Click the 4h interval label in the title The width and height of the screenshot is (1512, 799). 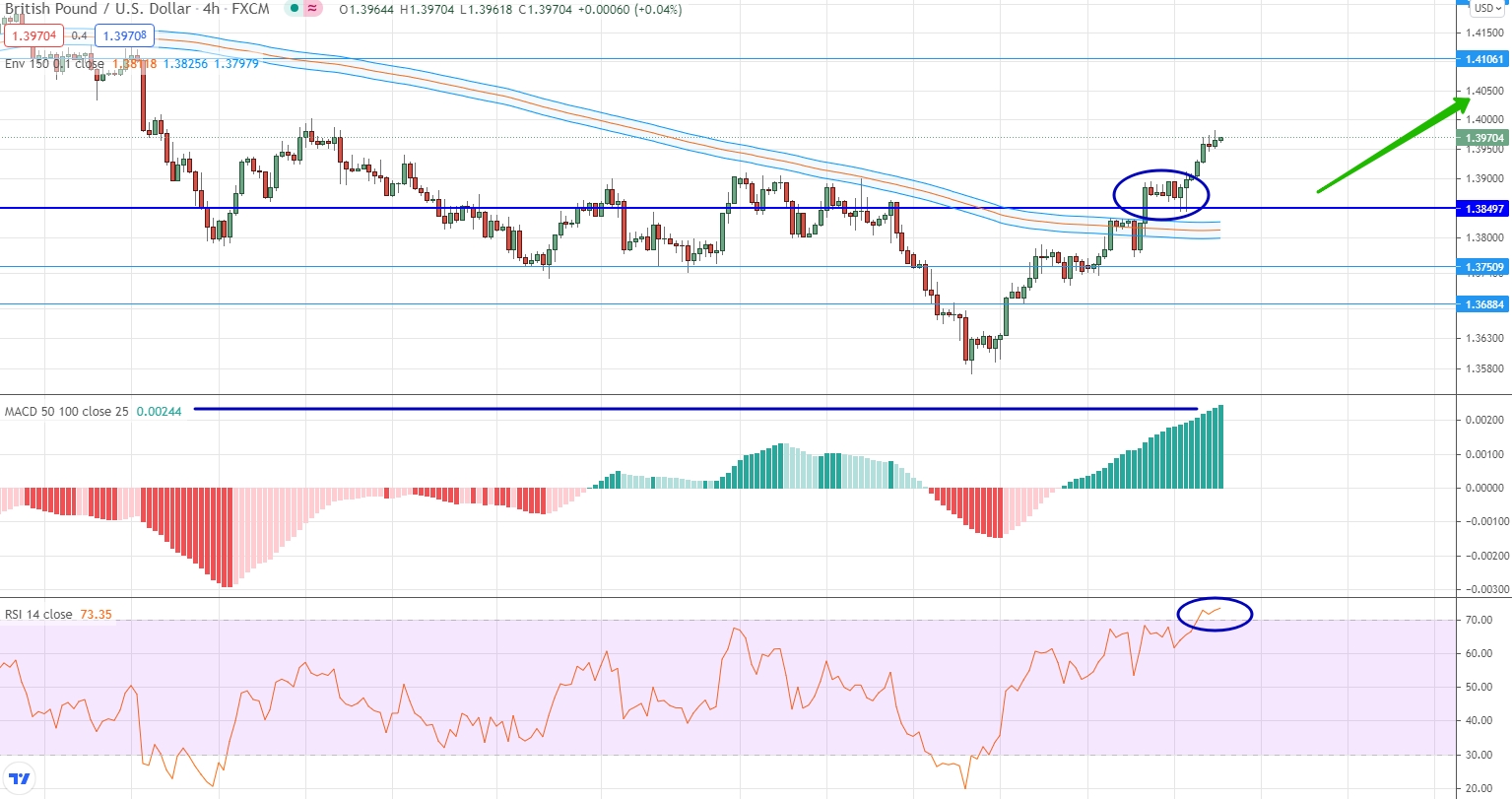(x=211, y=9)
